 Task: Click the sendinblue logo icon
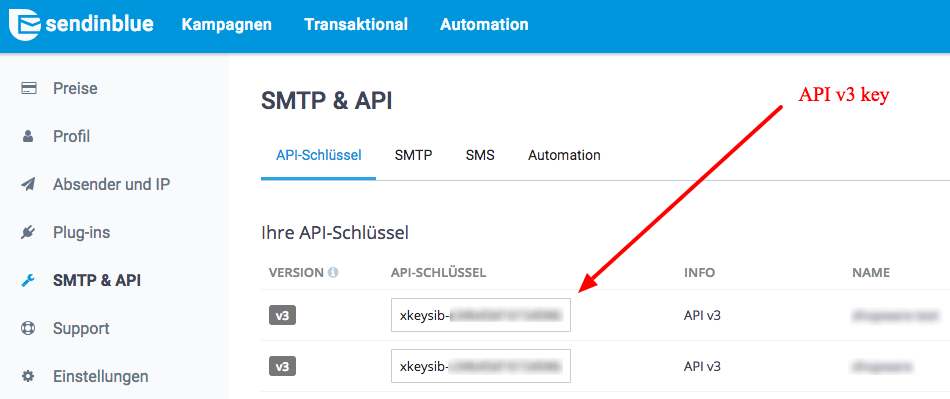24,25
